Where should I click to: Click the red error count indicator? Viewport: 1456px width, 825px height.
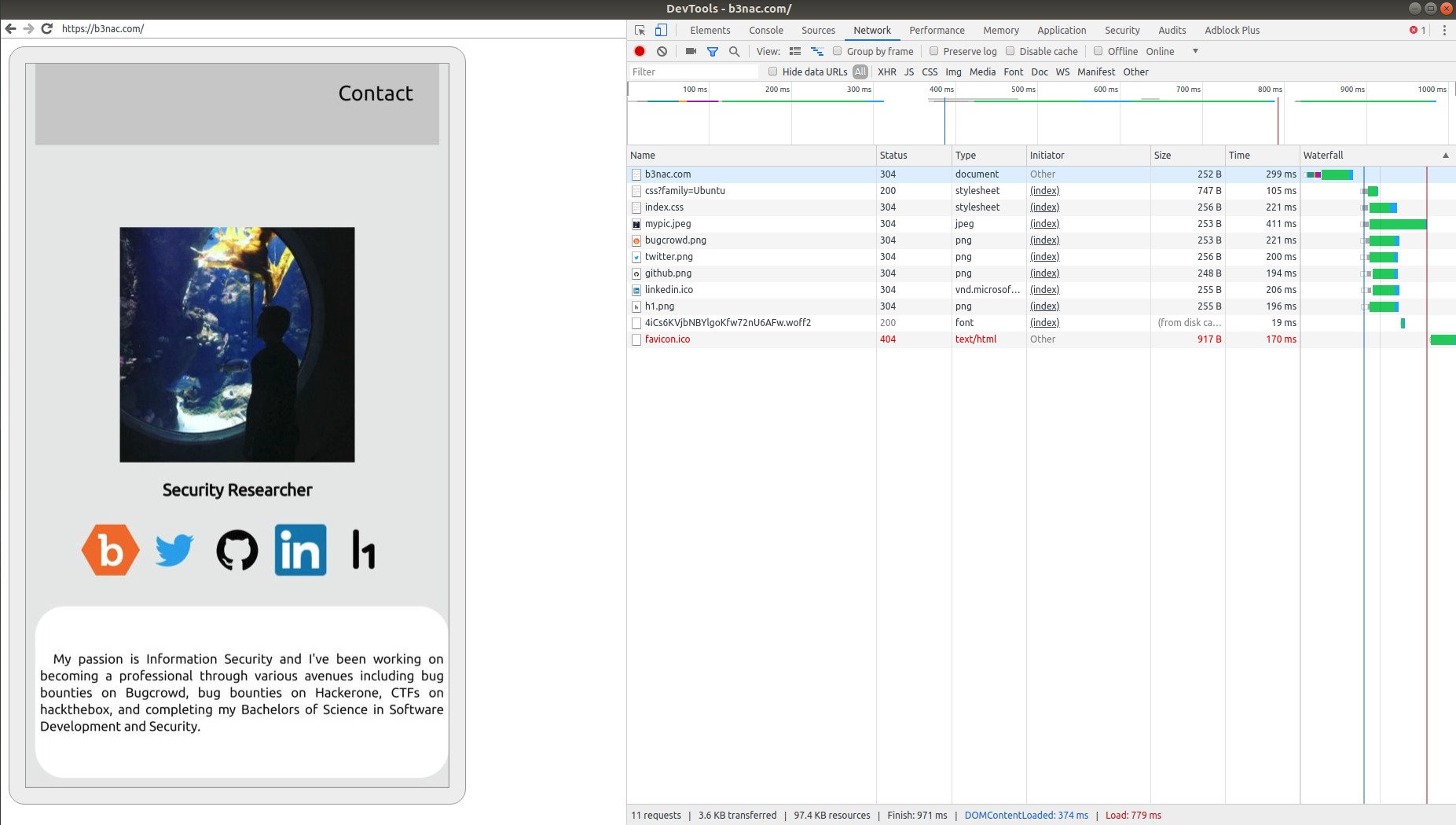[1417, 30]
